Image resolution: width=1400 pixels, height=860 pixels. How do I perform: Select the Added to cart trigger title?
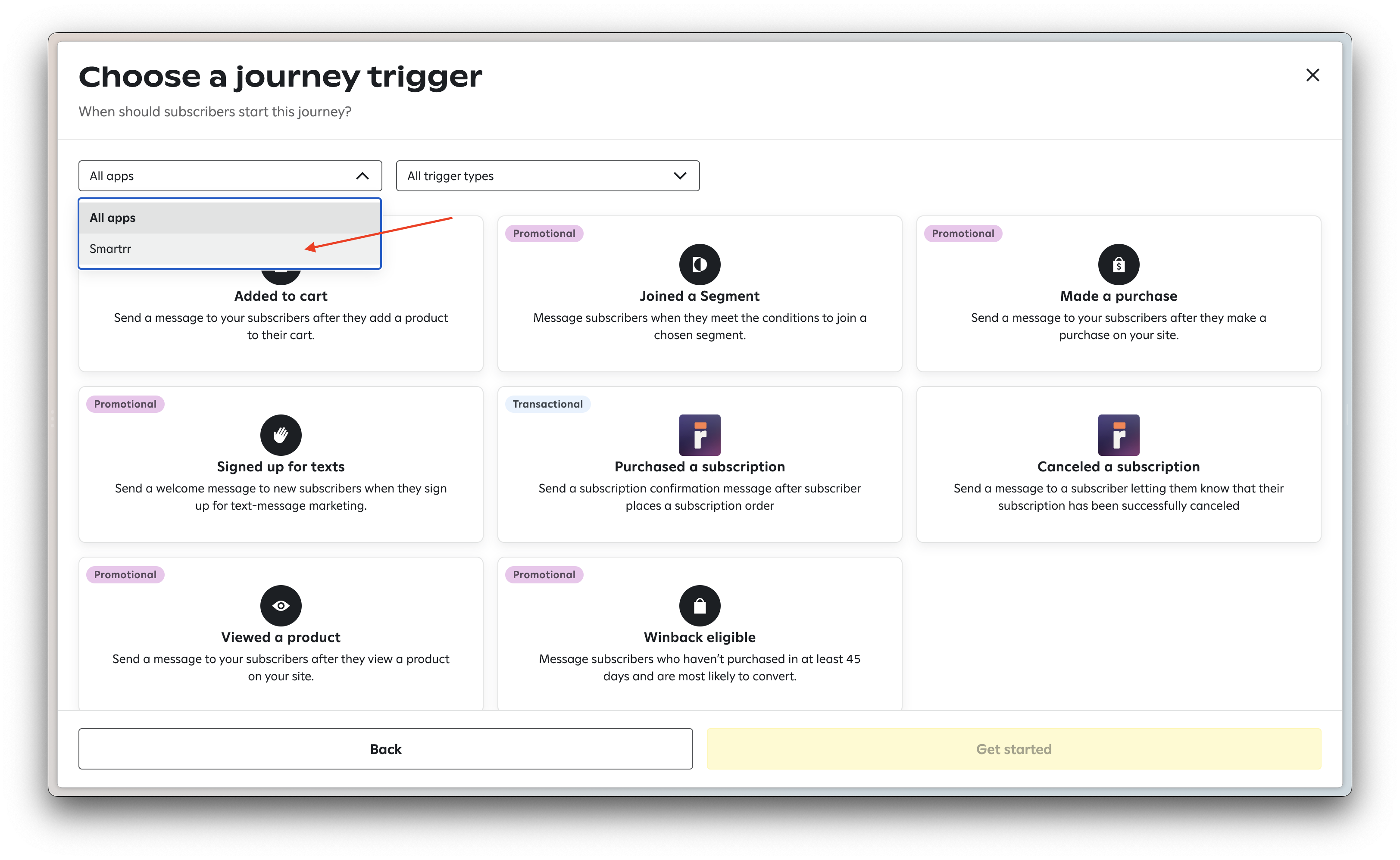281,296
